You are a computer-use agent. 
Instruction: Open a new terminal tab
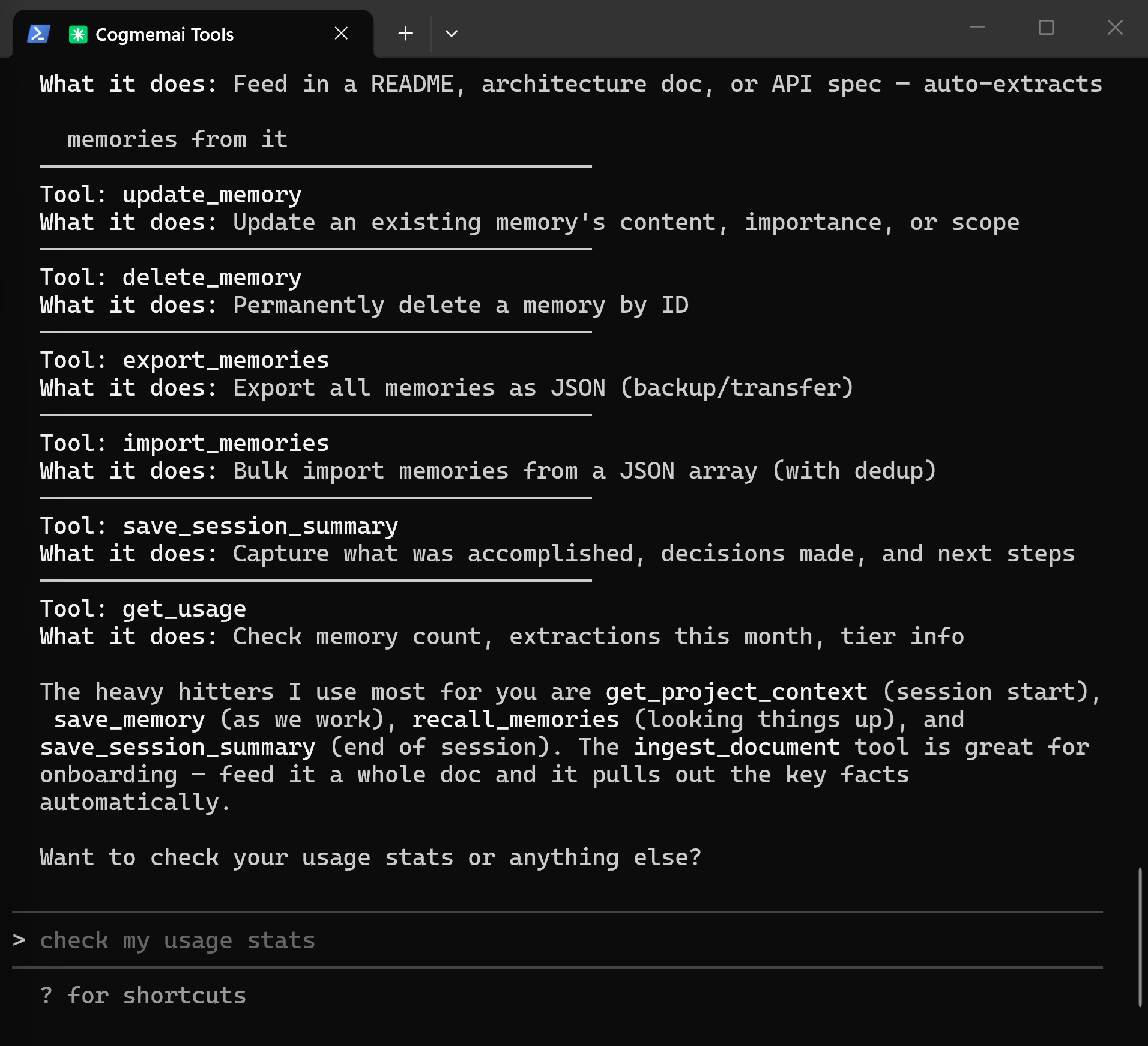tap(406, 34)
